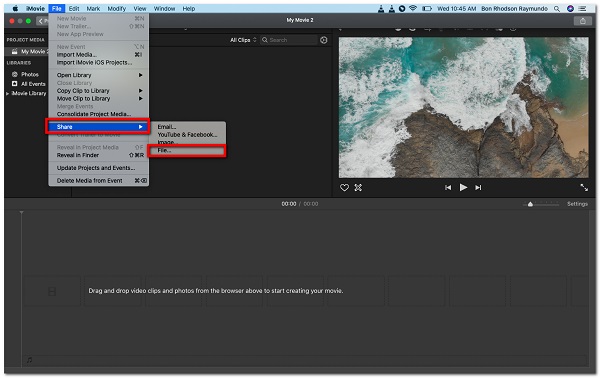Click the Projects back button
600x378 pixels.
tap(43, 21)
